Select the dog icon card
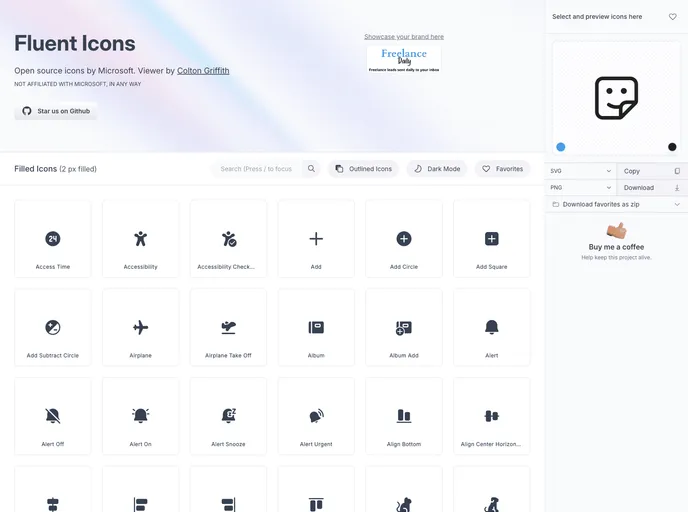688x512 pixels. (491, 489)
